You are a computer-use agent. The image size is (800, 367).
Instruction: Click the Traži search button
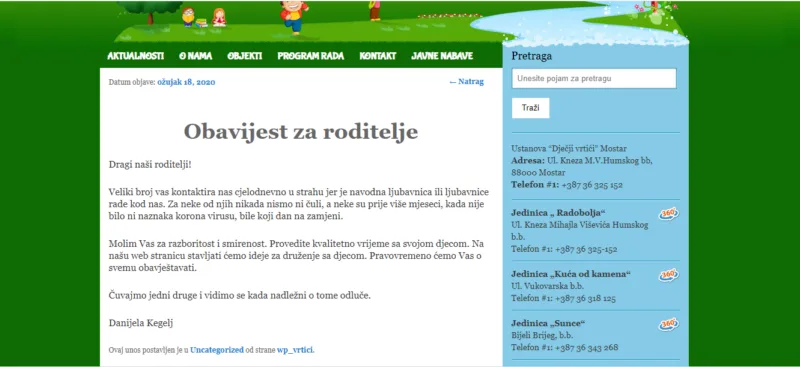pos(531,108)
